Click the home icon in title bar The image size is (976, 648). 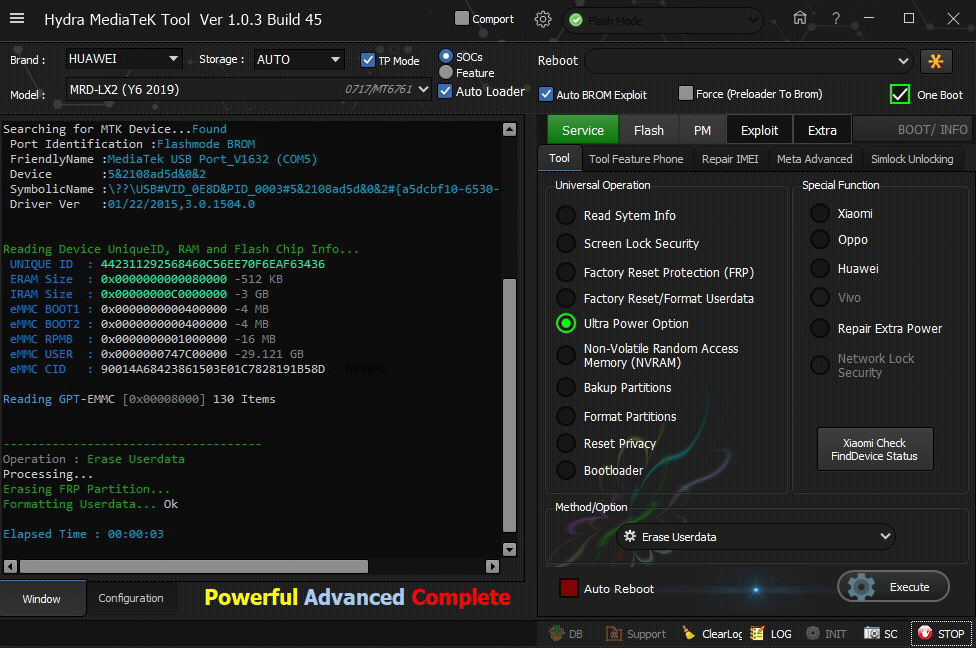[x=799, y=18]
